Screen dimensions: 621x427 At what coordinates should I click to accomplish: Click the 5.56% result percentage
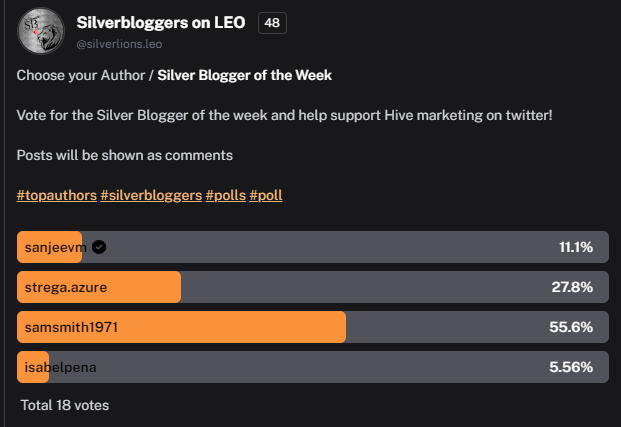(x=571, y=367)
